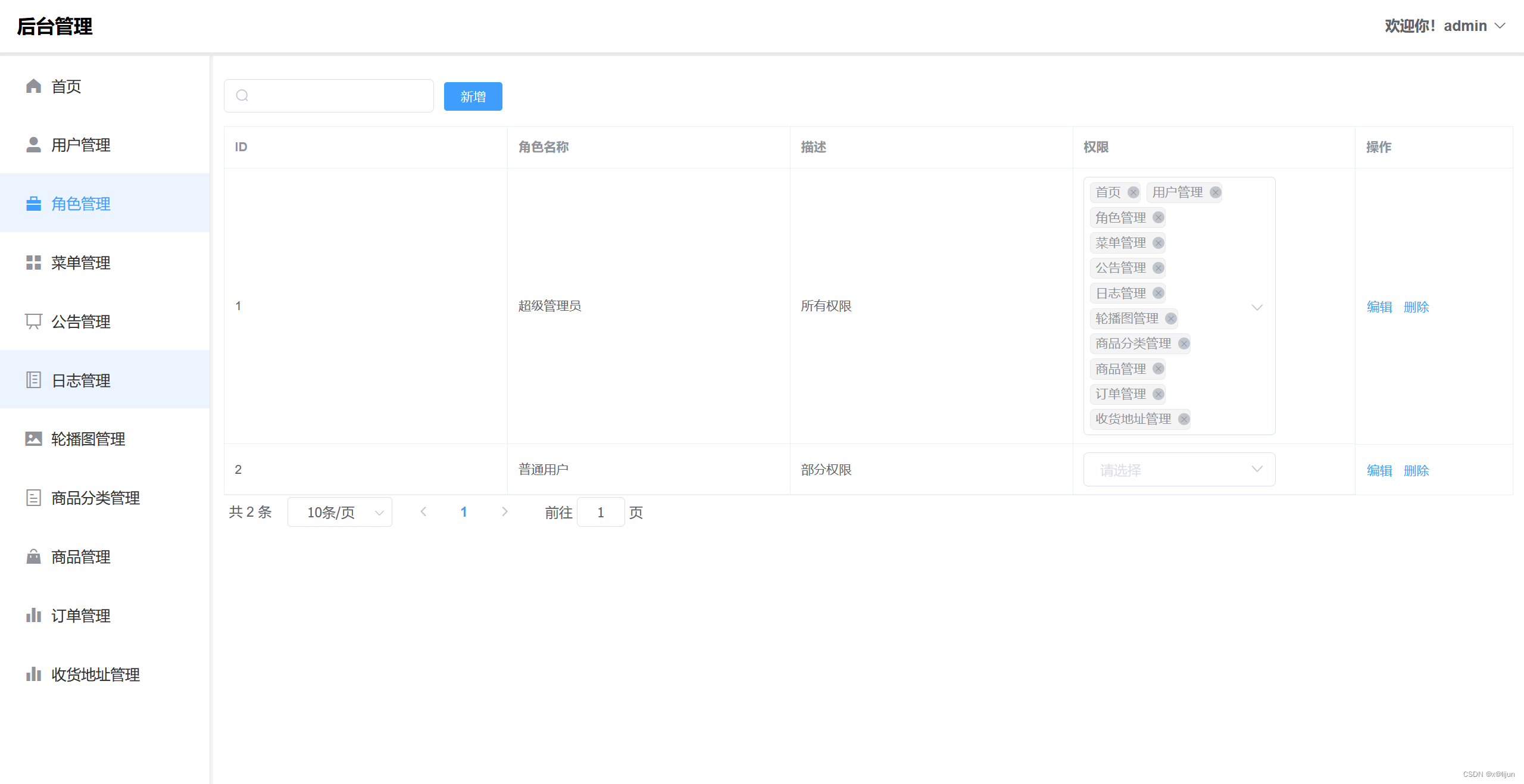This screenshot has width=1524, height=784.
Task: Open 菜单管理 in the sidebar
Action: click(x=105, y=263)
